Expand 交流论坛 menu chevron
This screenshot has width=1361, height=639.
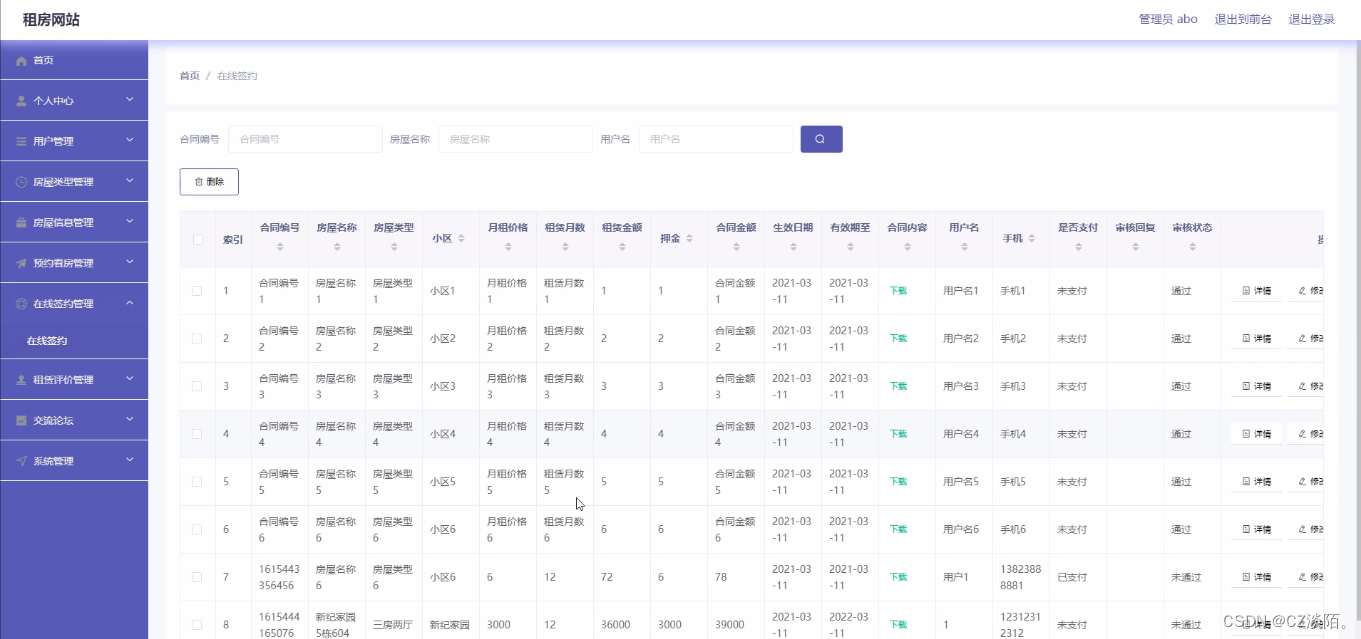click(x=130, y=420)
